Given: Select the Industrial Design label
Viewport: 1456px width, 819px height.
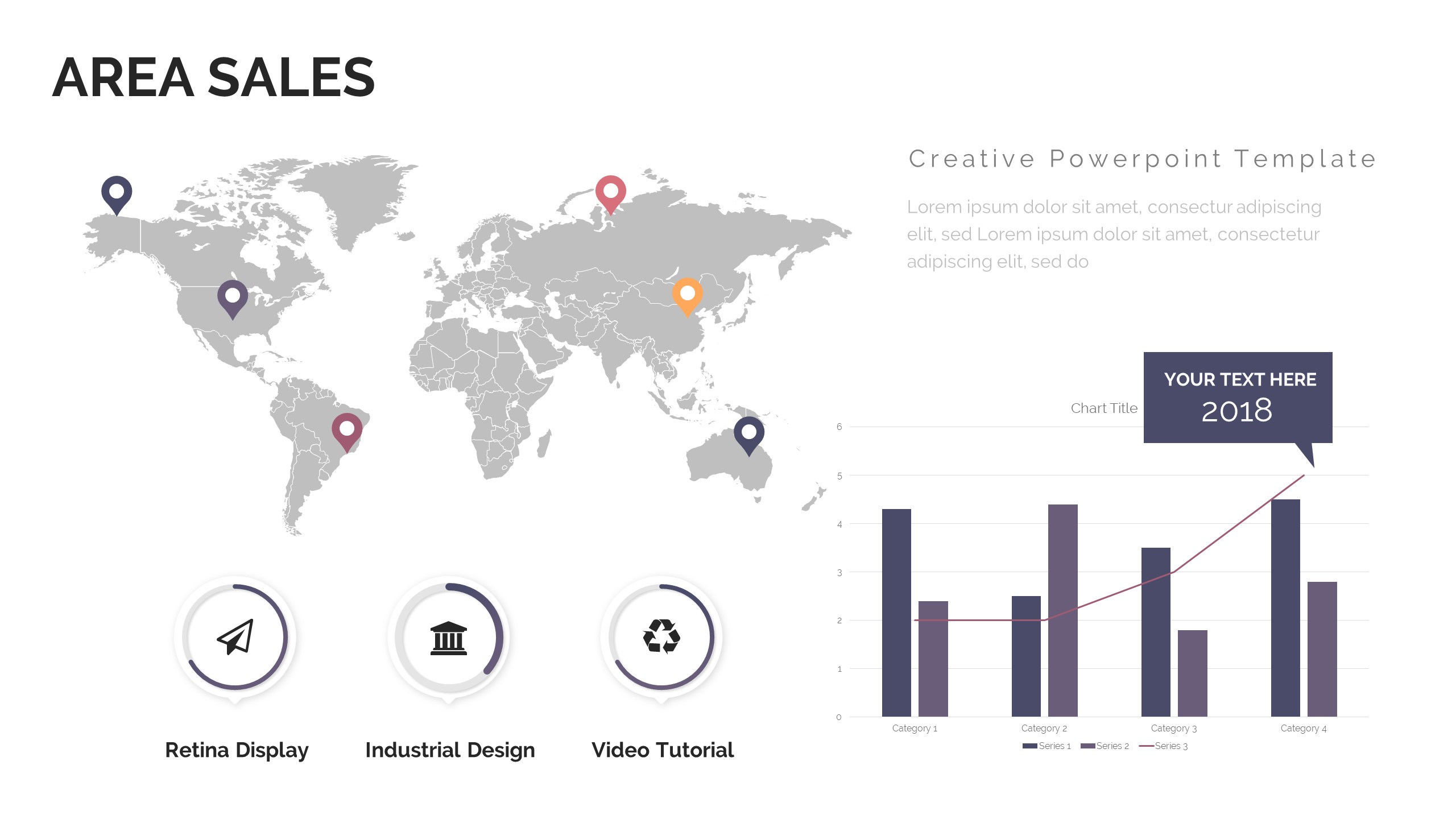Looking at the screenshot, I should [x=450, y=750].
